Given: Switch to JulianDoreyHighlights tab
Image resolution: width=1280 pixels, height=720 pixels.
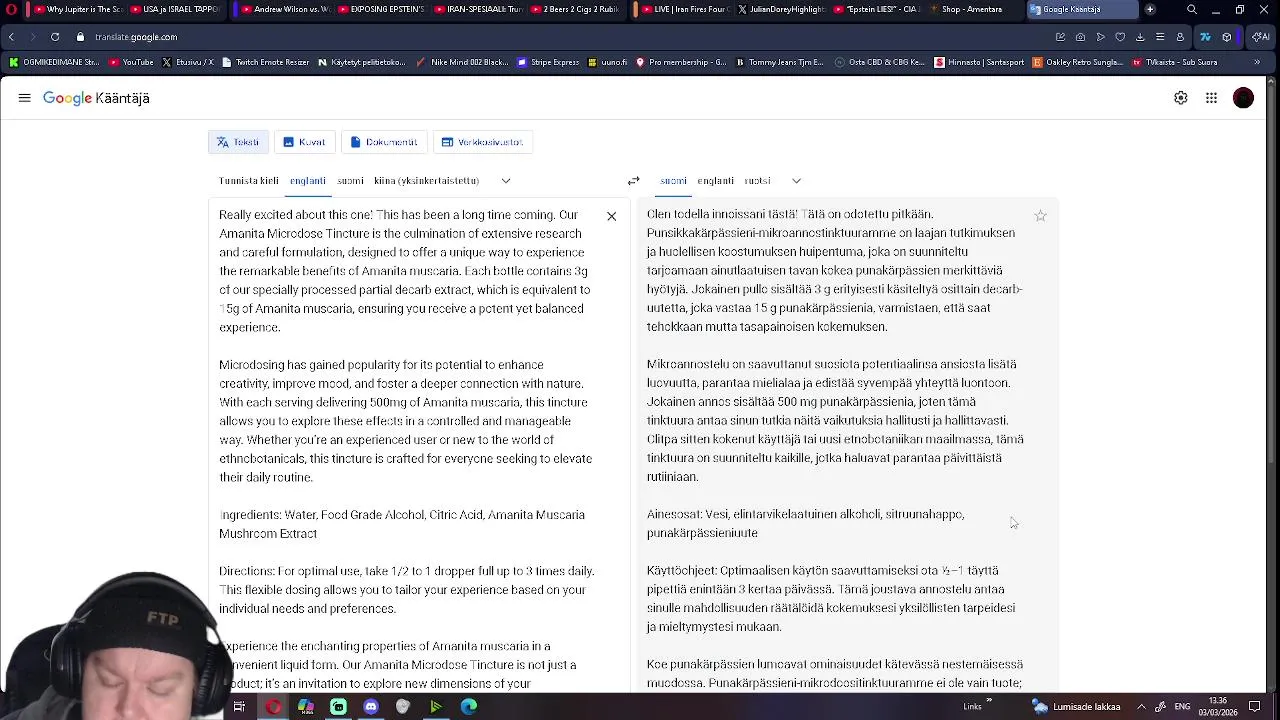Looking at the screenshot, I should 780,9.
